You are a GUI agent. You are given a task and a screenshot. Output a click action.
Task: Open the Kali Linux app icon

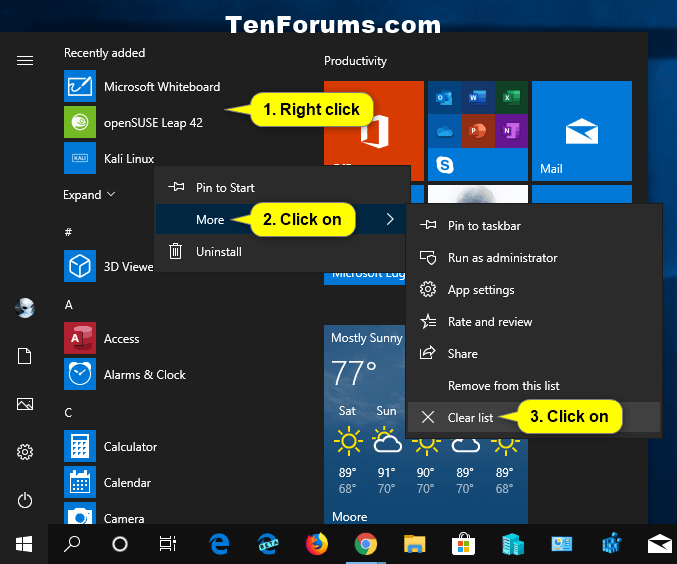click(x=80, y=158)
